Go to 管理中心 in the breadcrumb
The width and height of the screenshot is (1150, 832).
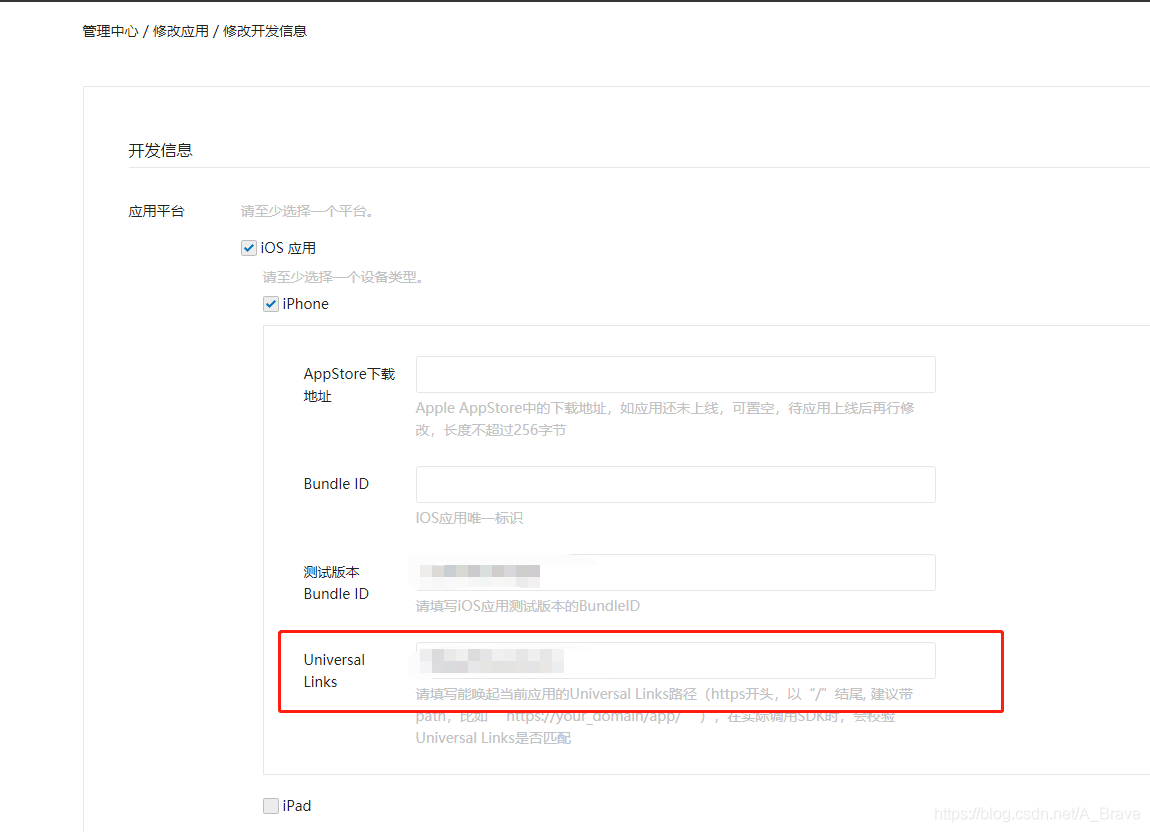click(x=110, y=31)
